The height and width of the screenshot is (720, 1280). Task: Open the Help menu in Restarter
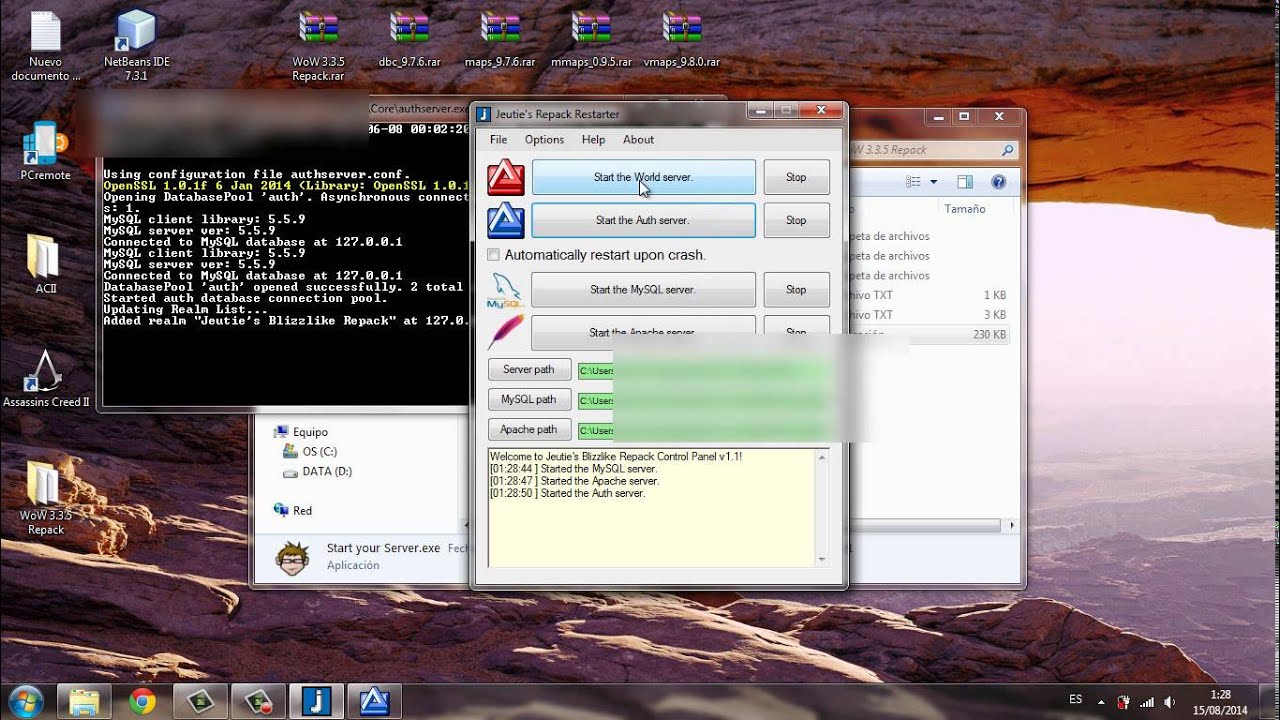point(593,140)
